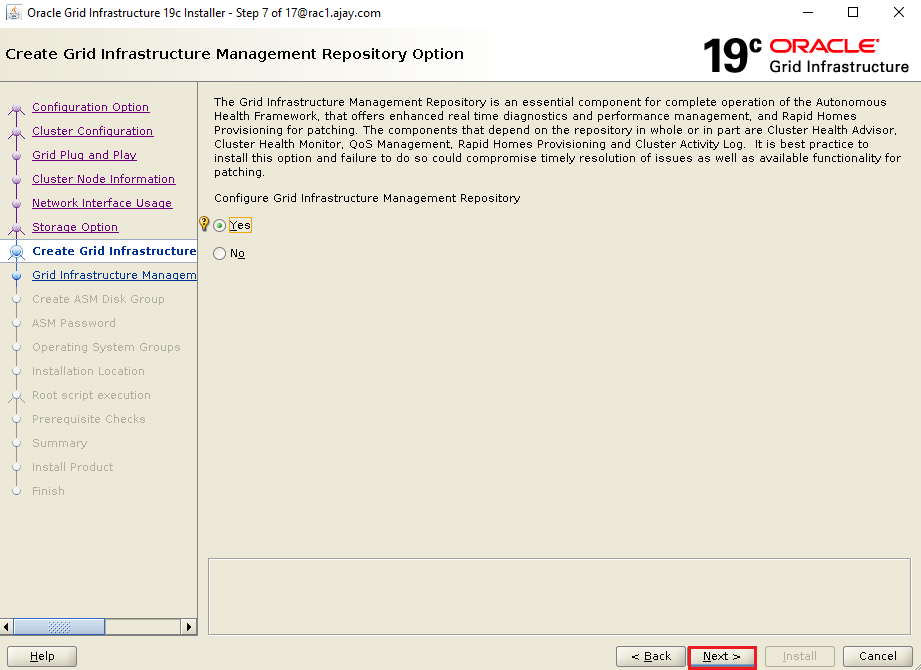This screenshot has height=670, width=921.
Task: Click the step bullet beside Grid Infrastructure Managem
Action: [x=16, y=275]
